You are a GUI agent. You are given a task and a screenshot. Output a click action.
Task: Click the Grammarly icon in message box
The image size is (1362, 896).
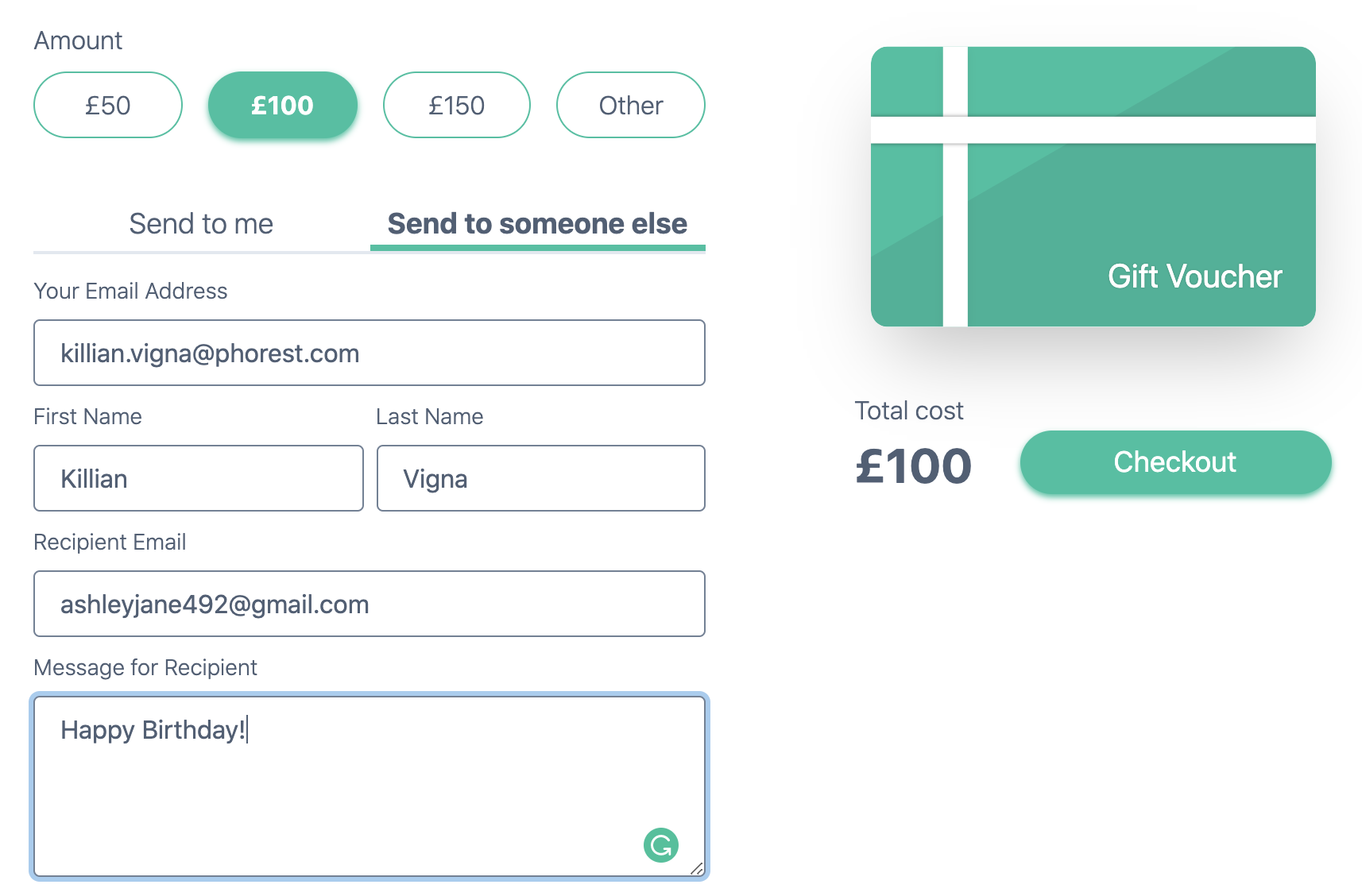(661, 845)
